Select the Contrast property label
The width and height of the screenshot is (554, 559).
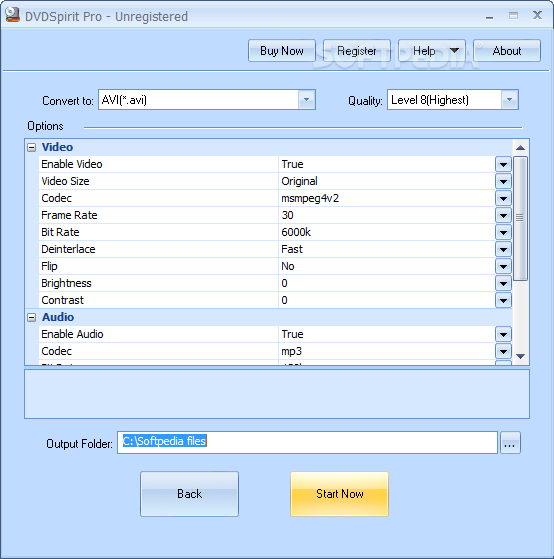point(62,301)
